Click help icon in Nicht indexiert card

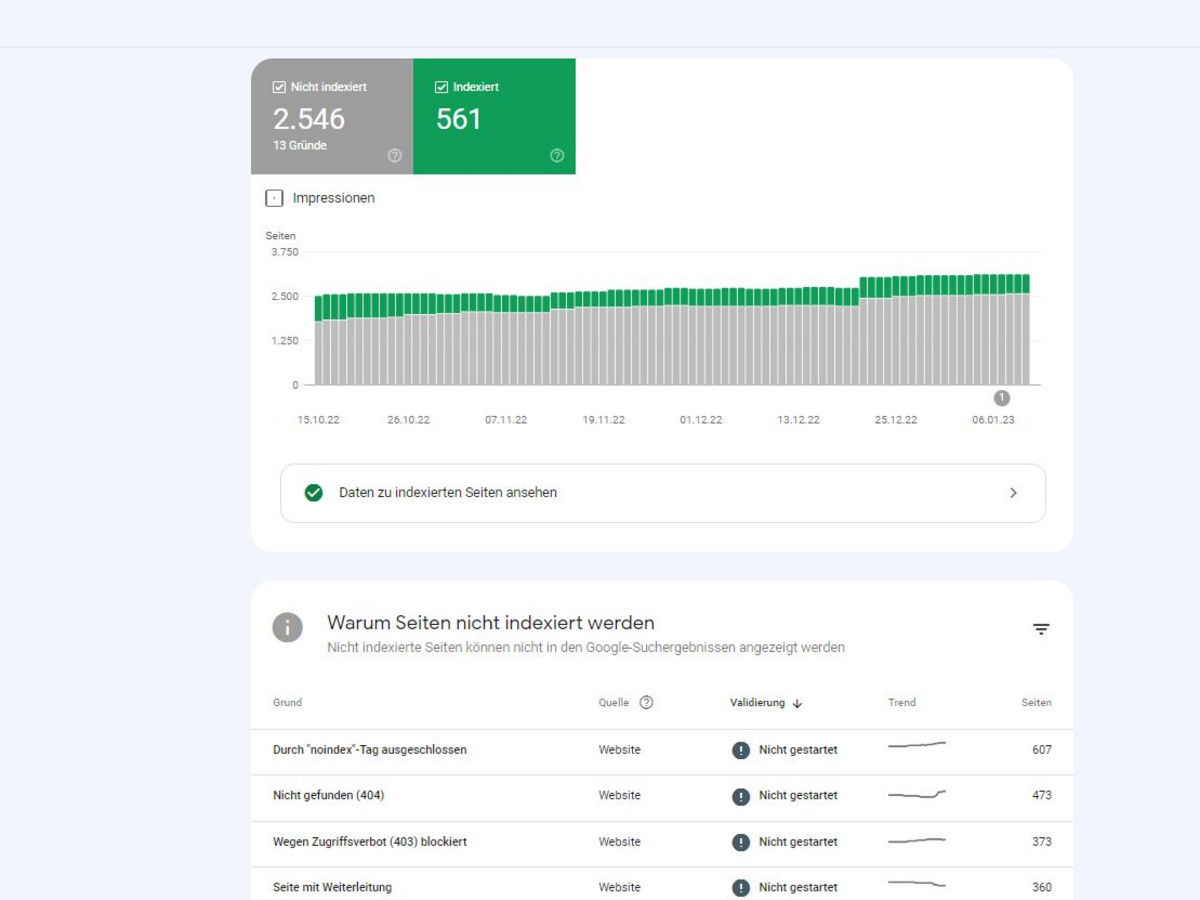point(394,155)
